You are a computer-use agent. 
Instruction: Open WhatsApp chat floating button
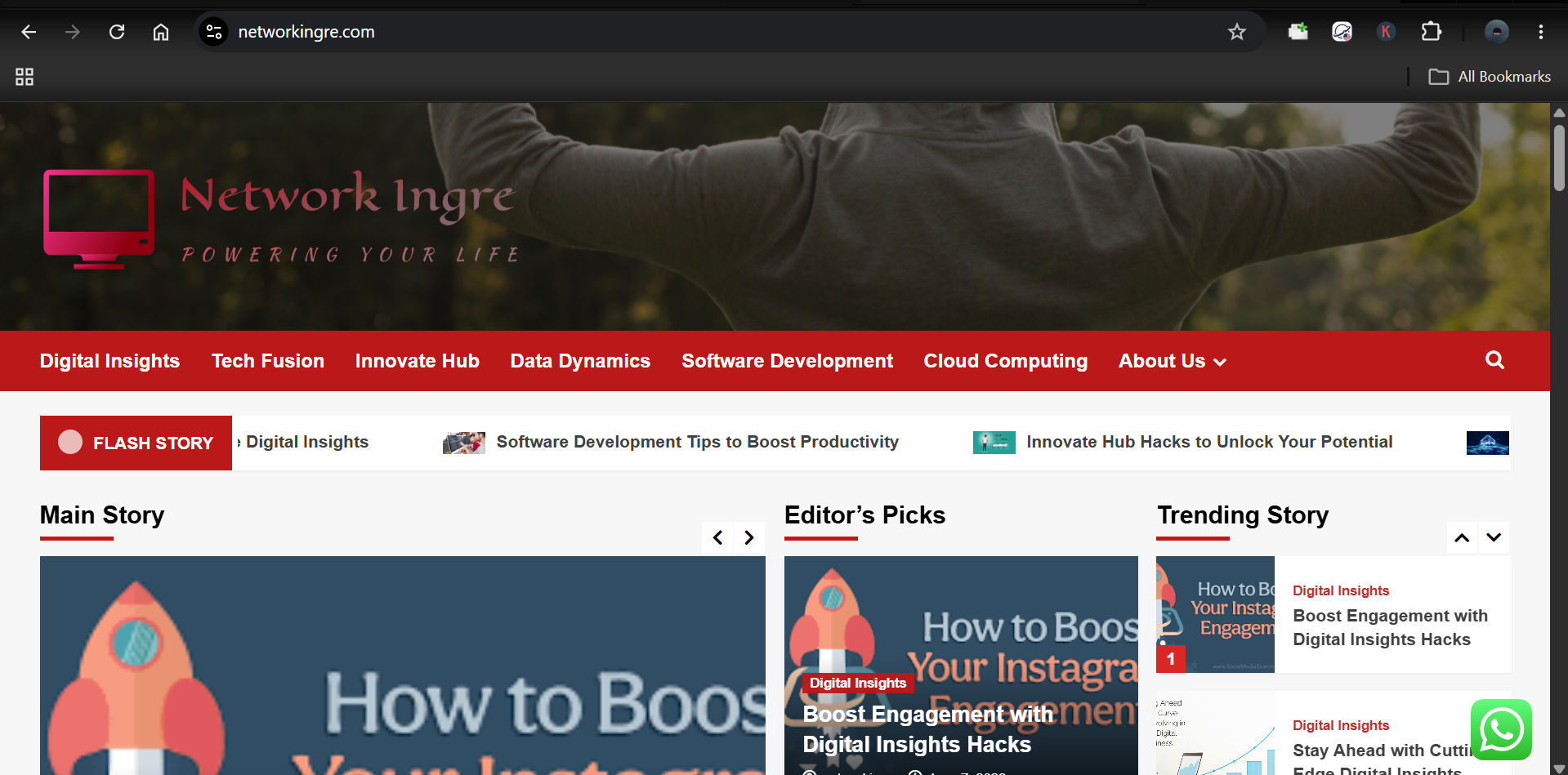[x=1501, y=729]
